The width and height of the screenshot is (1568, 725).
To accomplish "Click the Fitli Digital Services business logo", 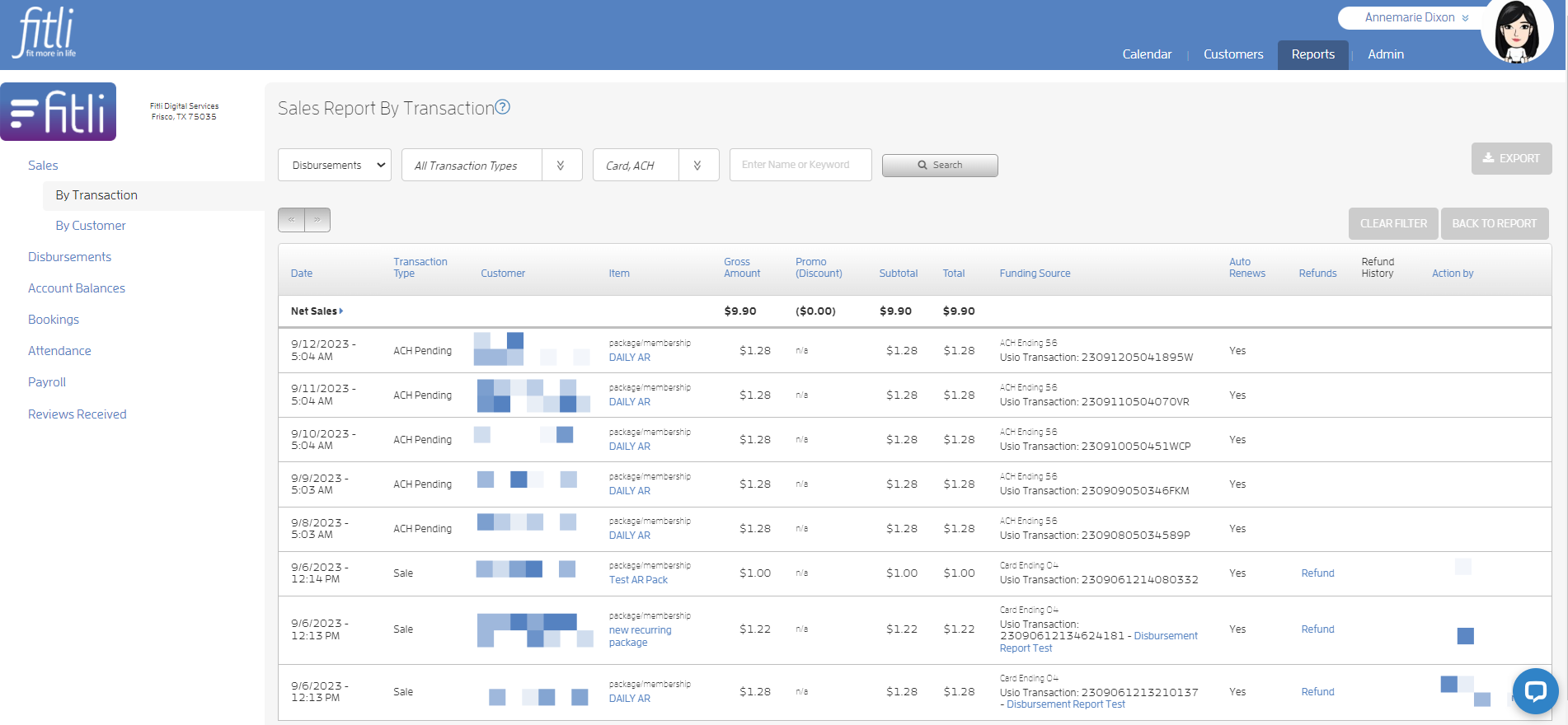I will pyautogui.click(x=59, y=112).
